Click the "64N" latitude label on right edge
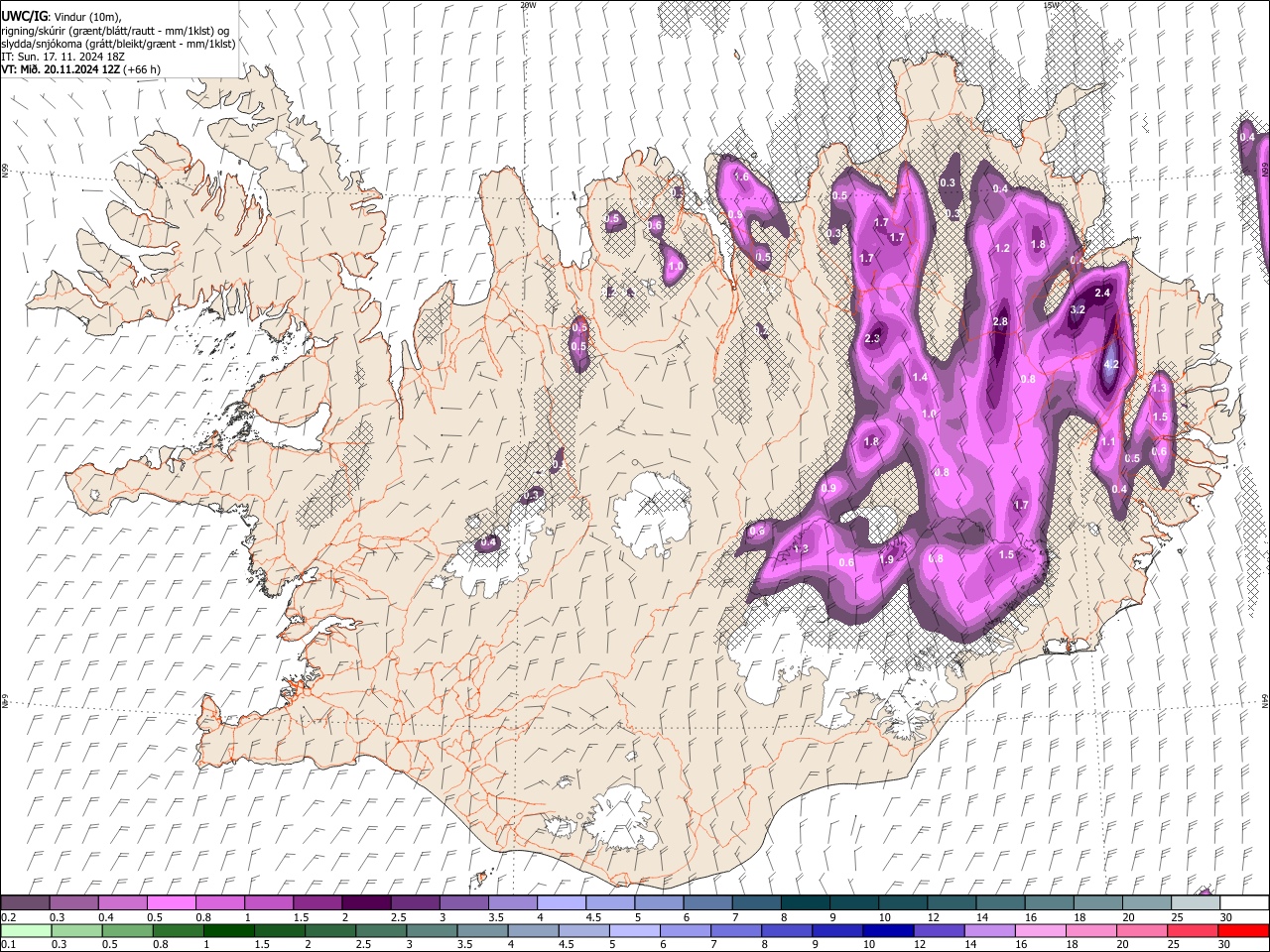This screenshot has height=952, width=1270. pos(1265,700)
